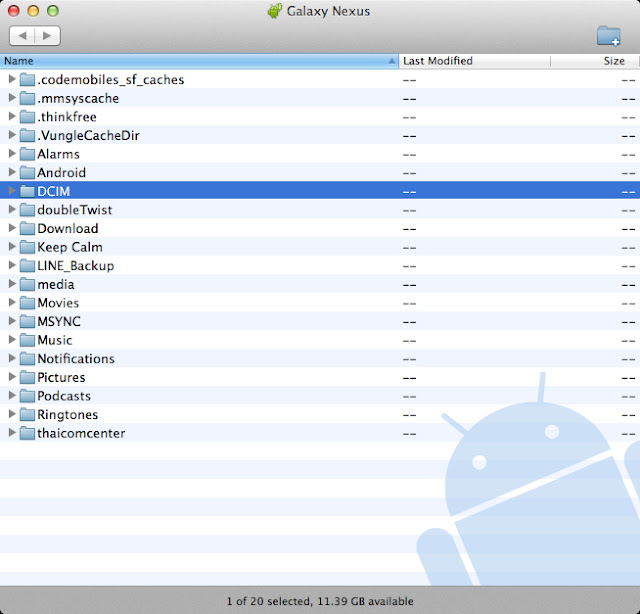Click the Notifications folder icon
This screenshot has height=614, width=640.
(27, 359)
